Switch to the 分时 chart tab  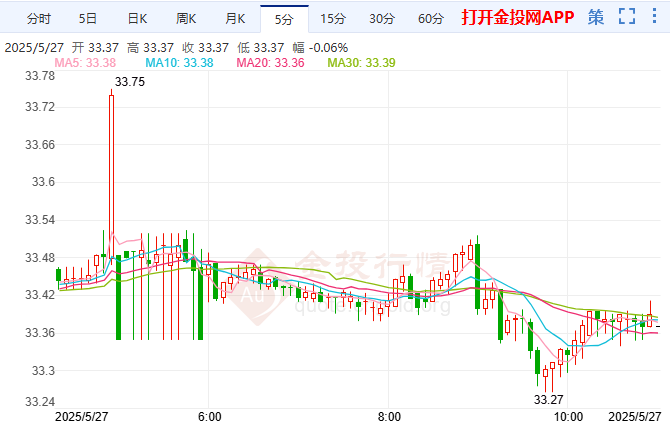(39, 18)
